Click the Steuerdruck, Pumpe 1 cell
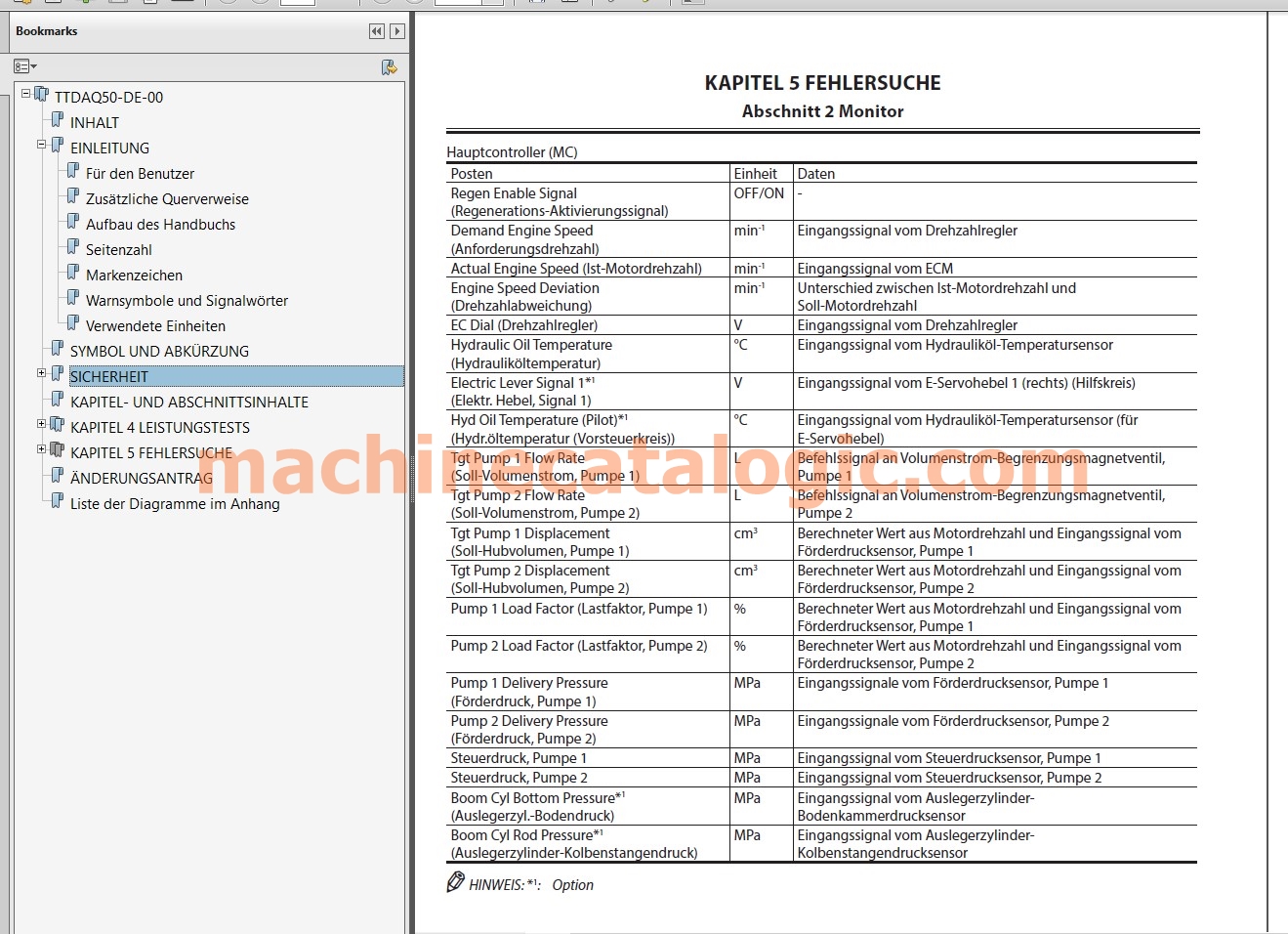The height and width of the screenshot is (934, 1288). [588, 758]
